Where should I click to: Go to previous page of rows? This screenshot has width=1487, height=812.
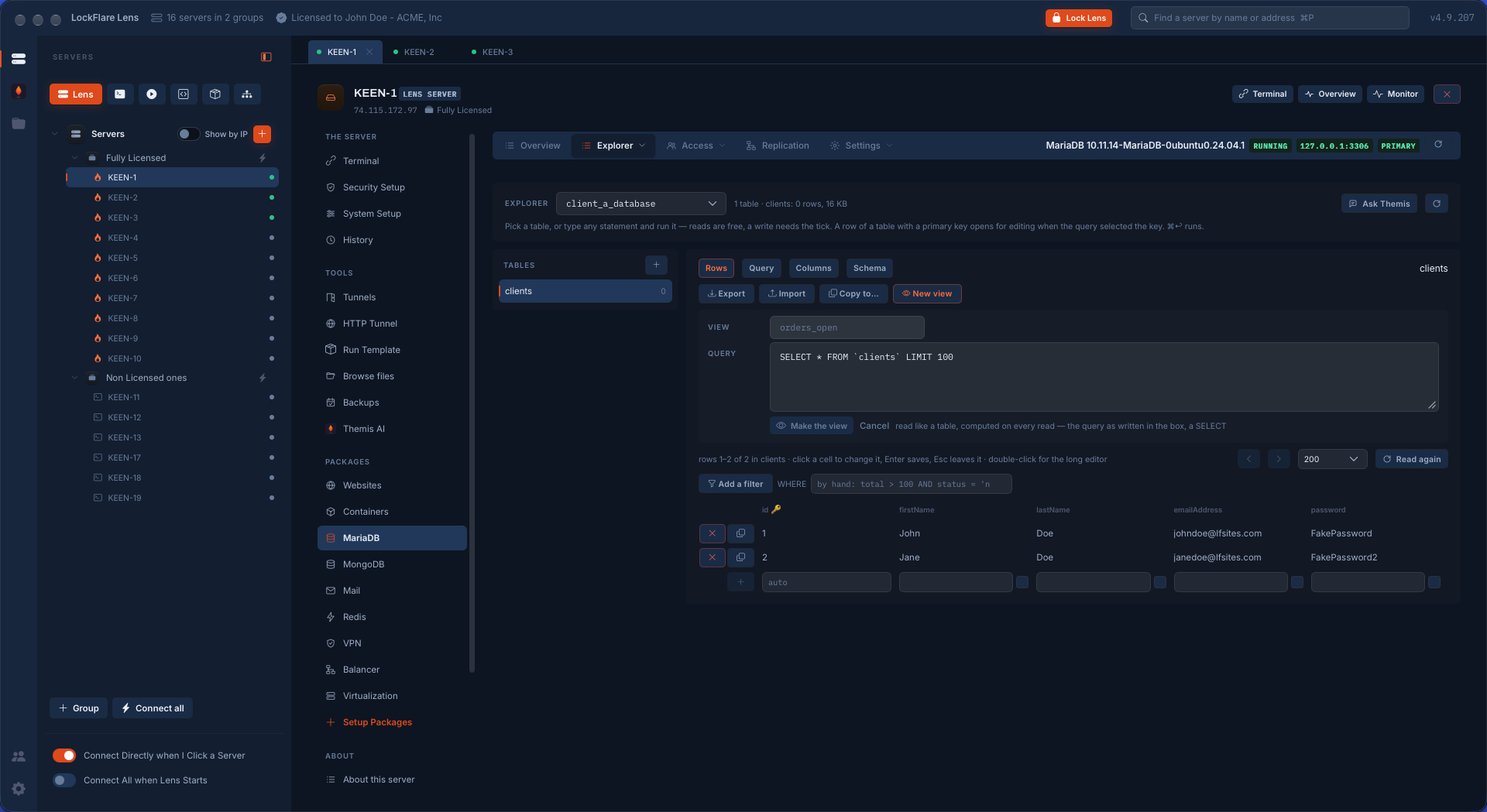pyautogui.click(x=1248, y=459)
